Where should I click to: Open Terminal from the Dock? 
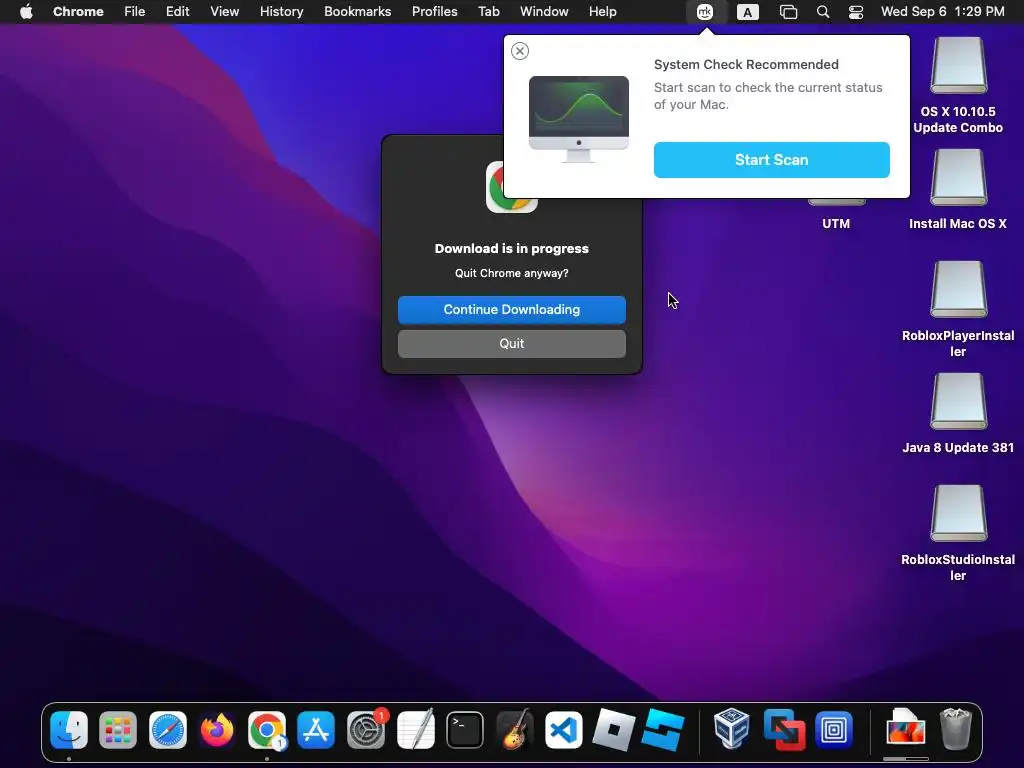tap(465, 729)
